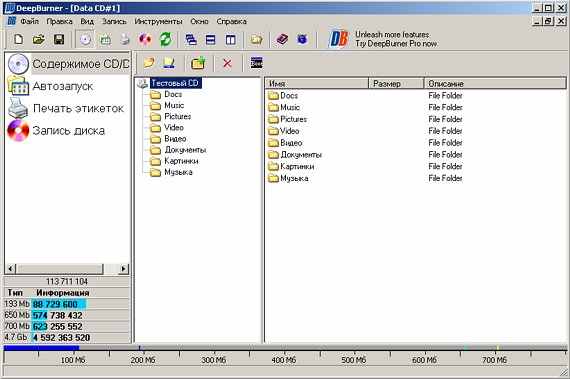570x379 pixels.
Task: Click the Open project folder icon
Action: 39,39
